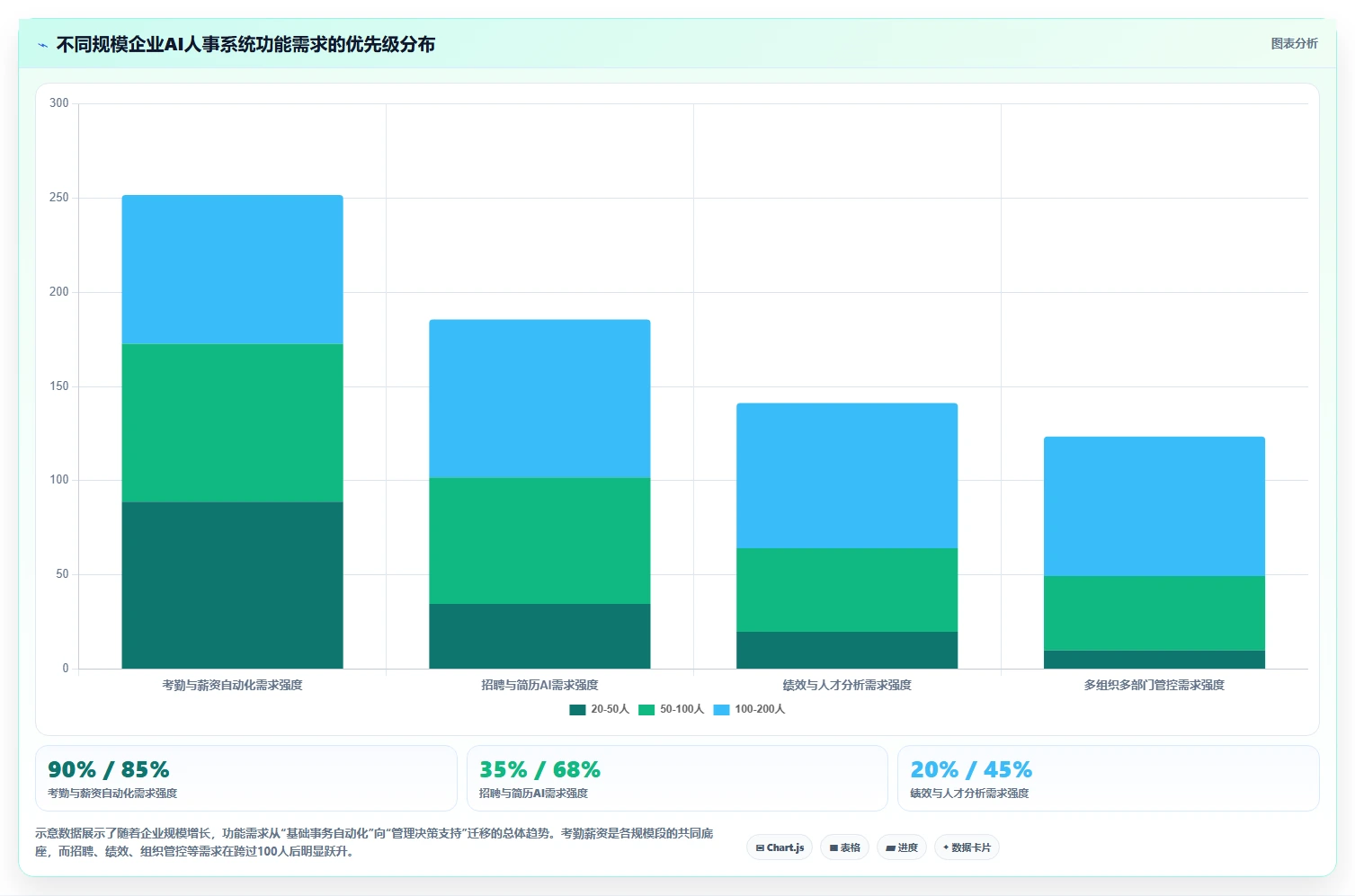Image resolution: width=1355 pixels, height=896 pixels.
Task: Click the 50-100人 segment of 多组织多部门管控 bar
Action: click(x=1154, y=613)
